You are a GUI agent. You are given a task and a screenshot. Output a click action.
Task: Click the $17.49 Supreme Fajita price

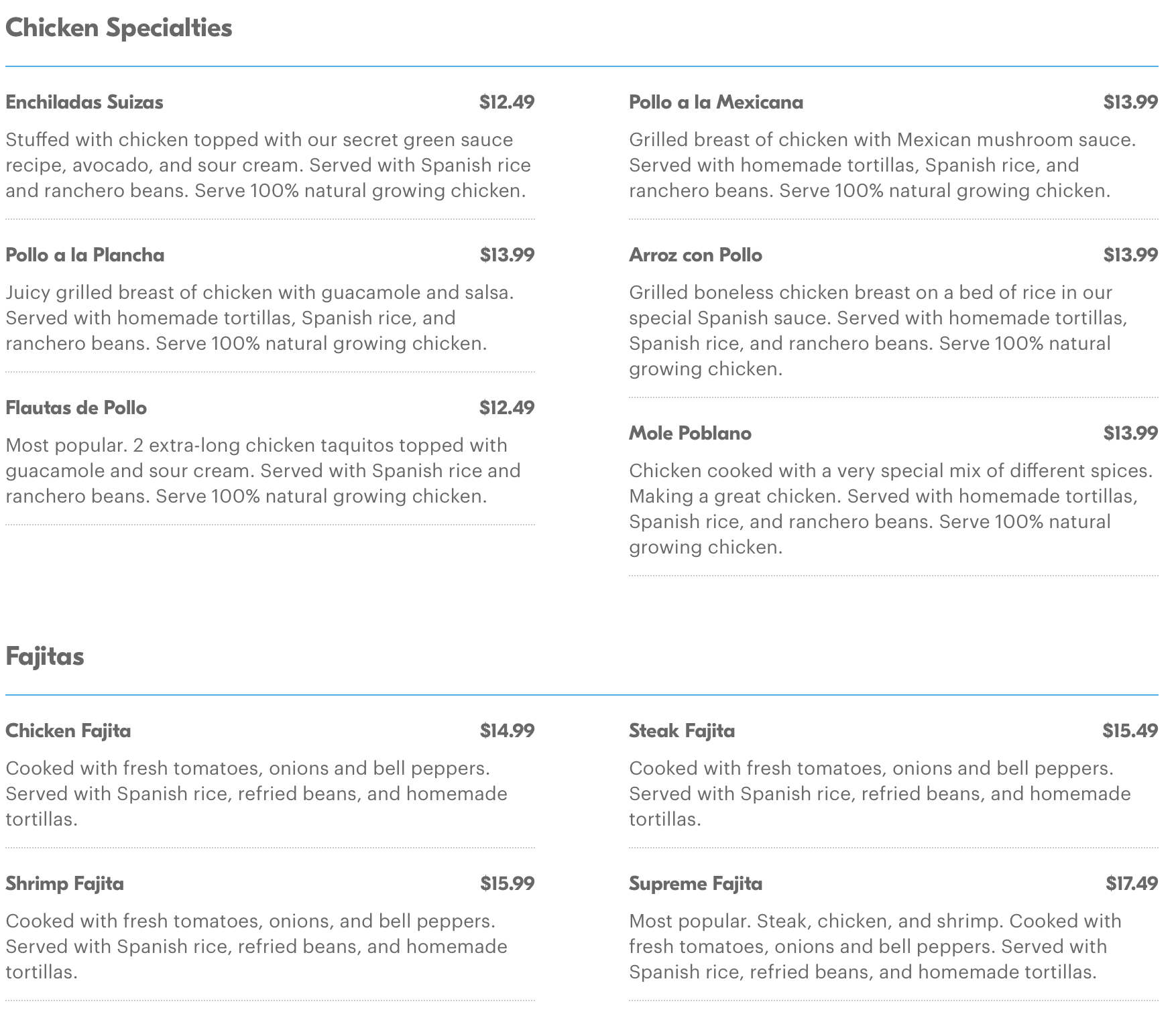pos(1132,883)
